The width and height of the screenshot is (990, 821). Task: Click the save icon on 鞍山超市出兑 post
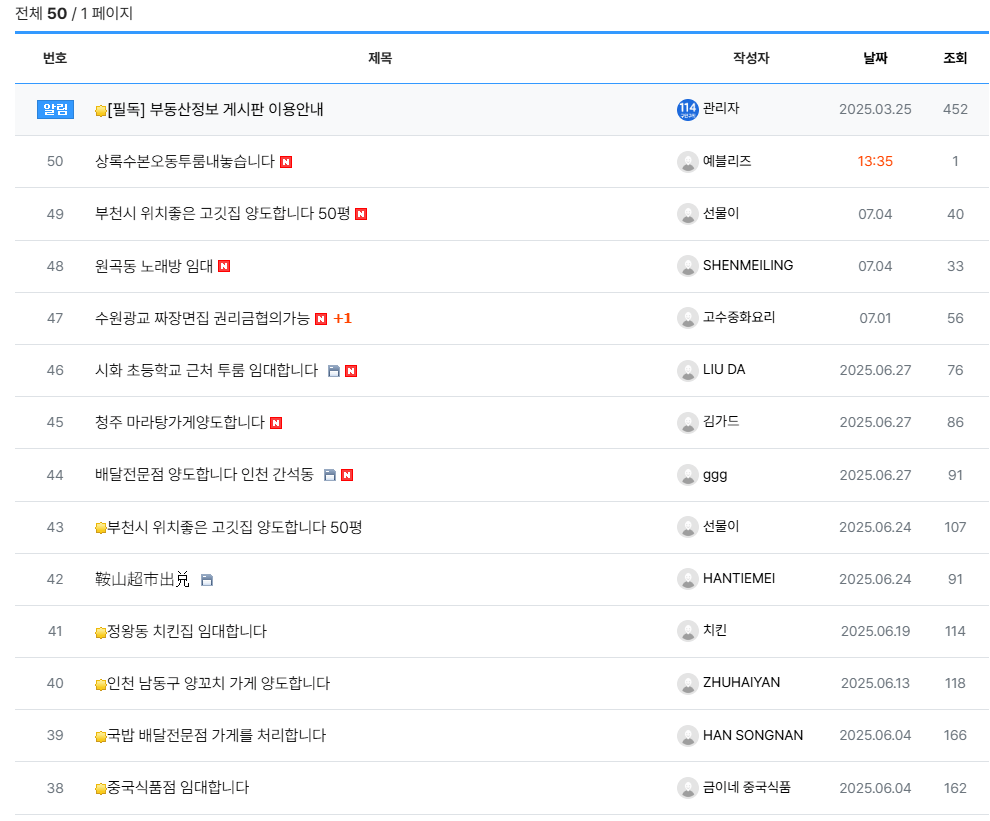pos(207,580)
